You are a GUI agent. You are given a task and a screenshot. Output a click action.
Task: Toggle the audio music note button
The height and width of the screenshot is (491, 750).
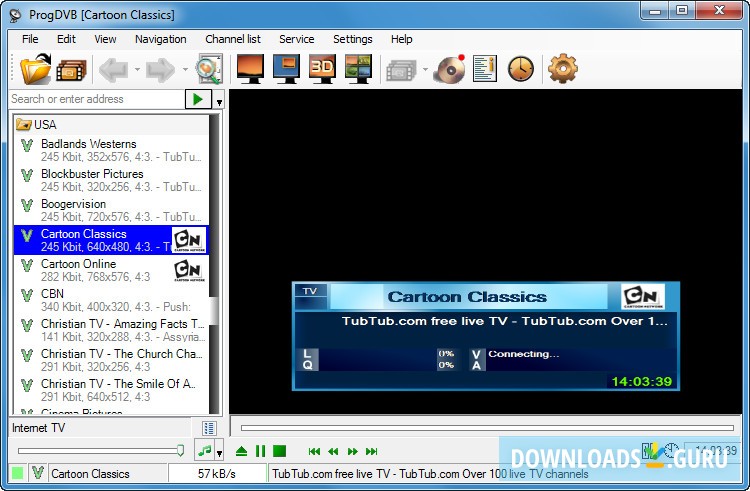(204, 451)
